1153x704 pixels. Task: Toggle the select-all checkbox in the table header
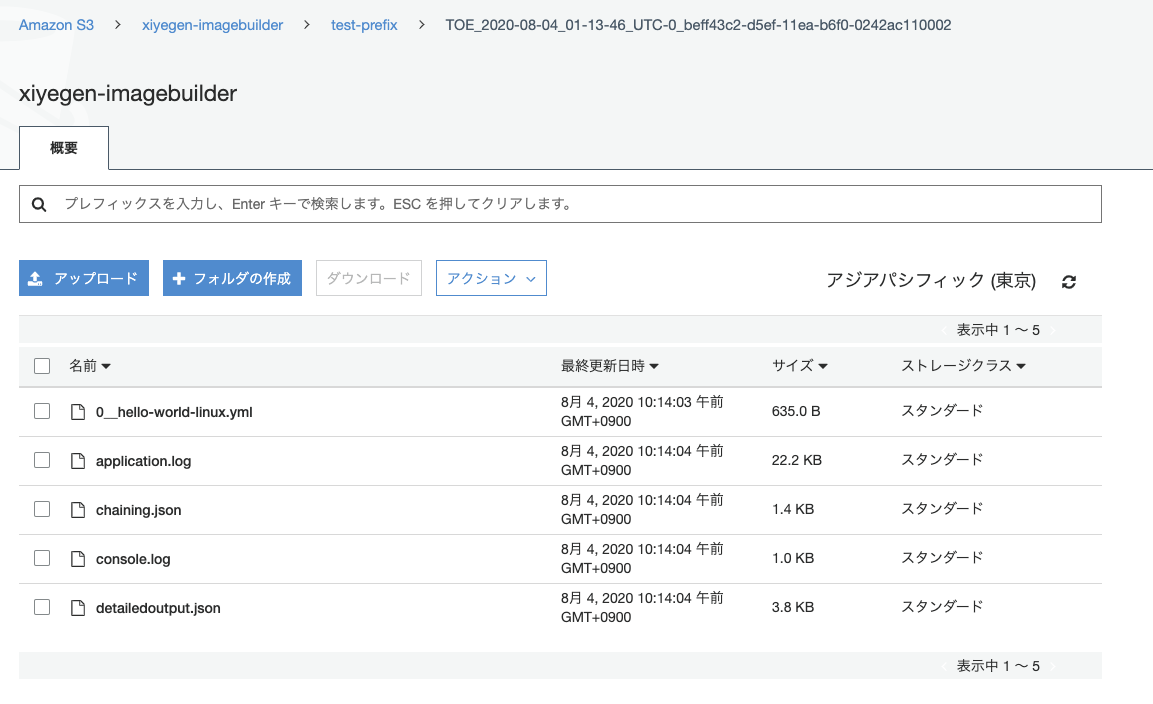(x=42, y=366)
